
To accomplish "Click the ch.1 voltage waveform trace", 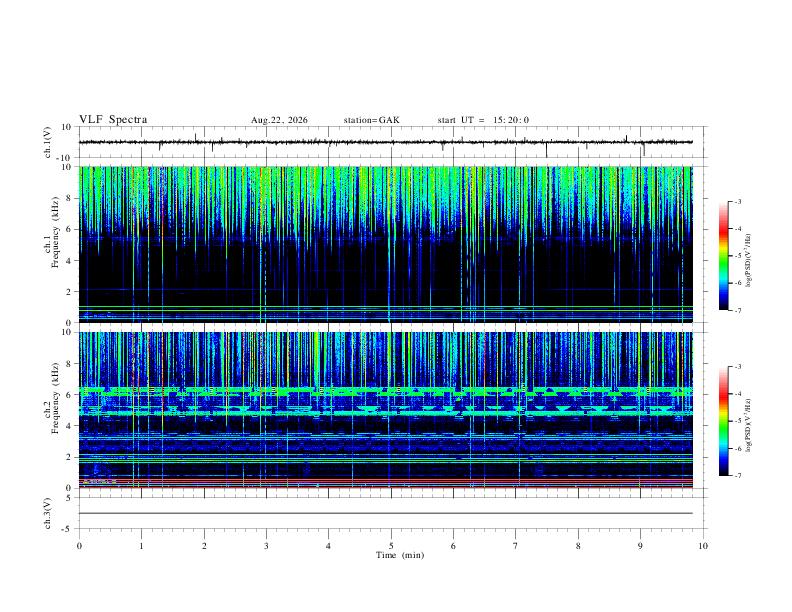I will pyautogui.click(x=385, y=142).
